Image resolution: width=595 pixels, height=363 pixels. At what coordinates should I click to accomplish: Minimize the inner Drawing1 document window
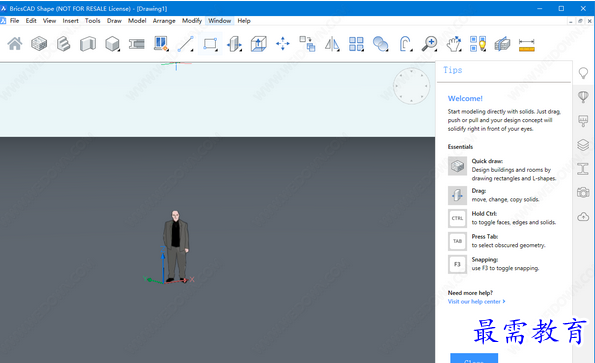coord(571,22)
